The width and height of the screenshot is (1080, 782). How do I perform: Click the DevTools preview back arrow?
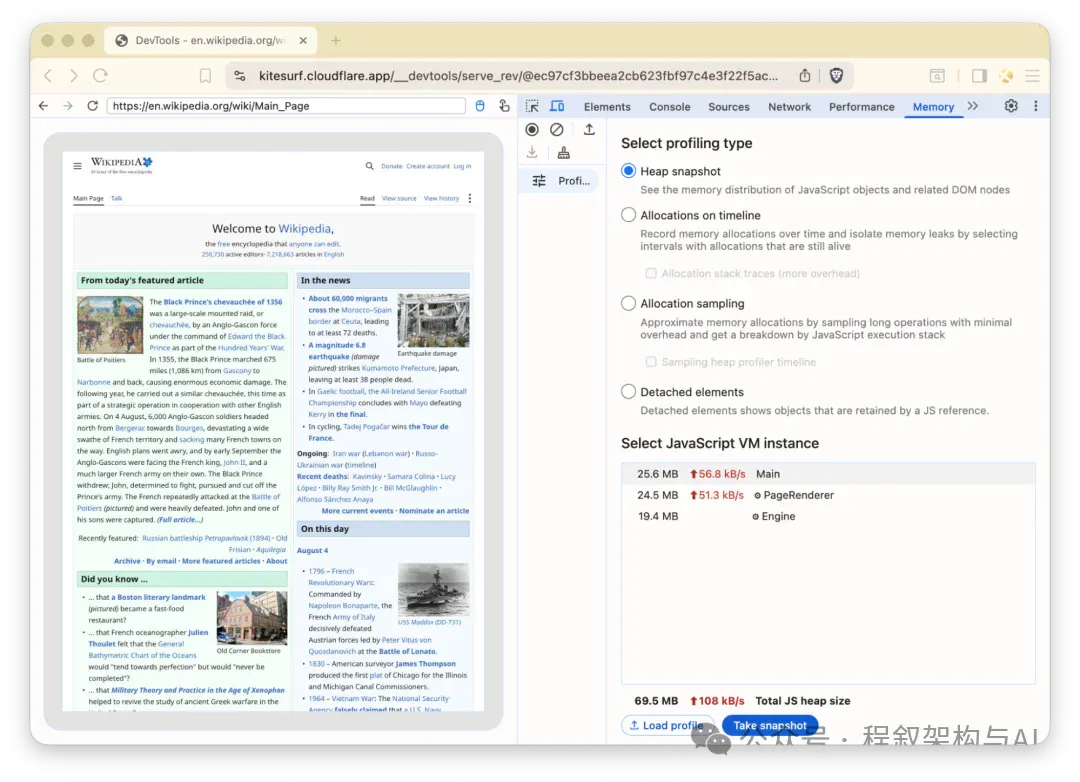click(43, 106)
